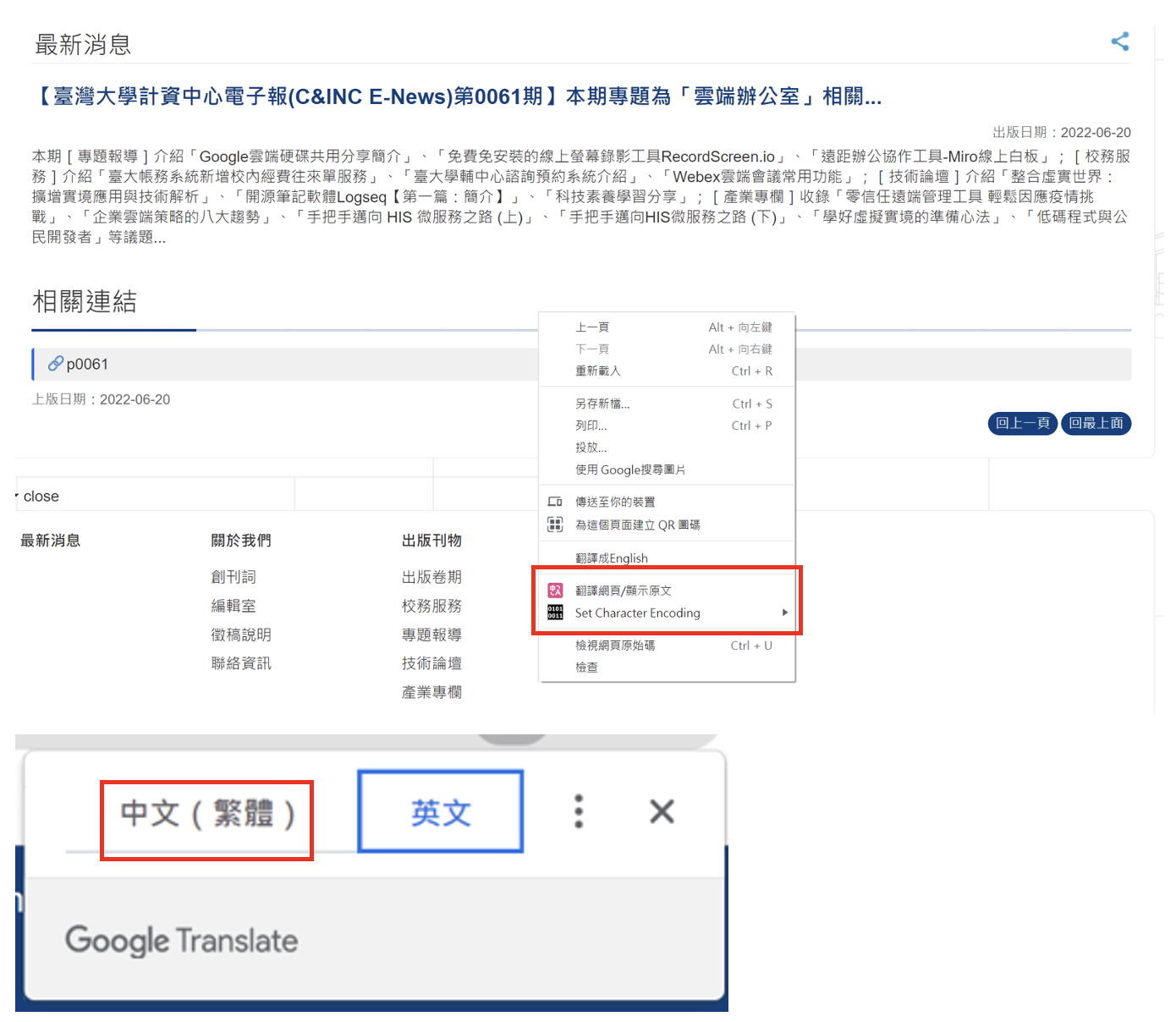
Task: Click the Set Character Encoding binary icon
Action: point(555,613)
